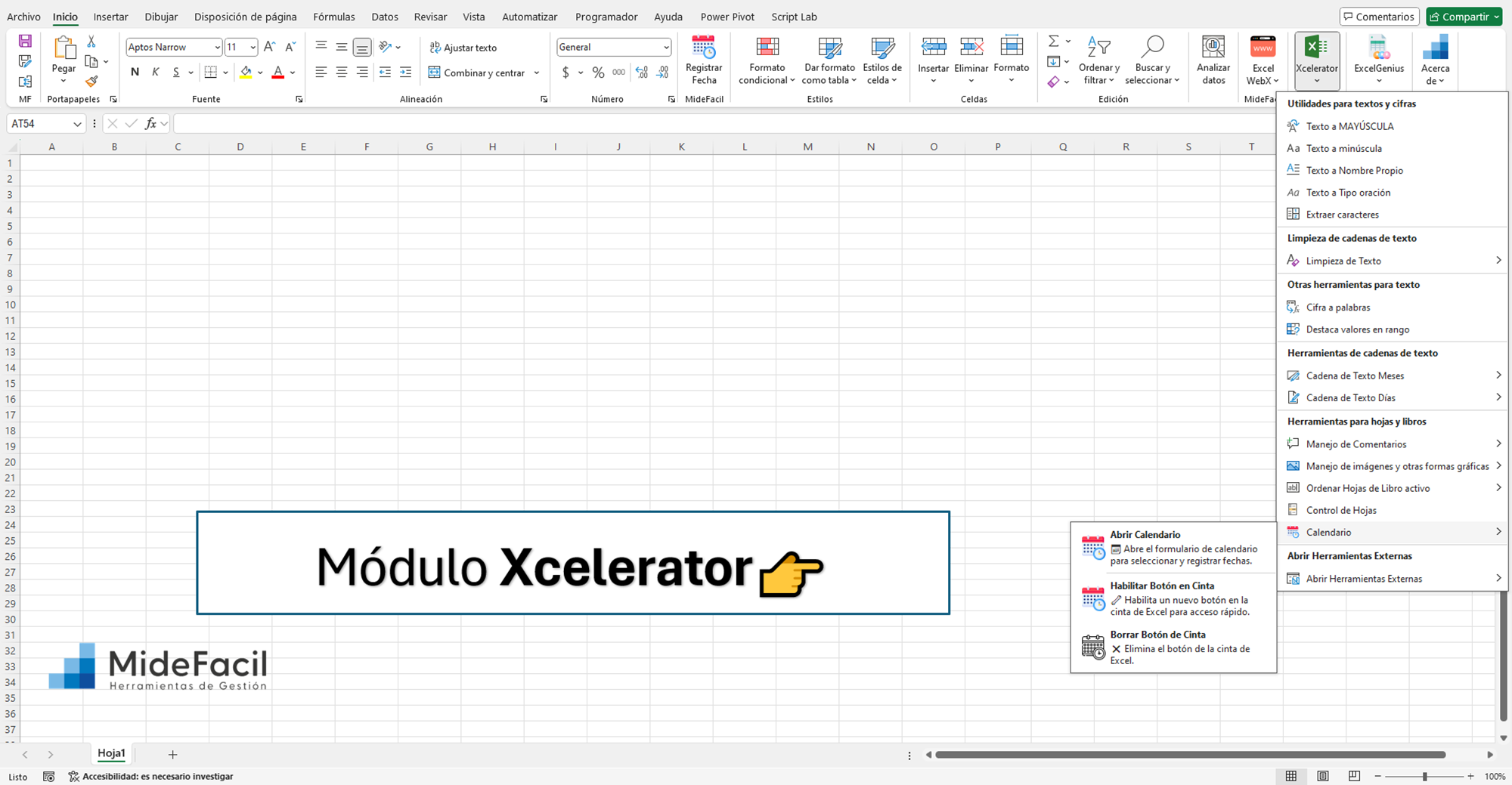Click Control de Hojas menu entry
The image size is (1512, 785).
[1392, 510]
